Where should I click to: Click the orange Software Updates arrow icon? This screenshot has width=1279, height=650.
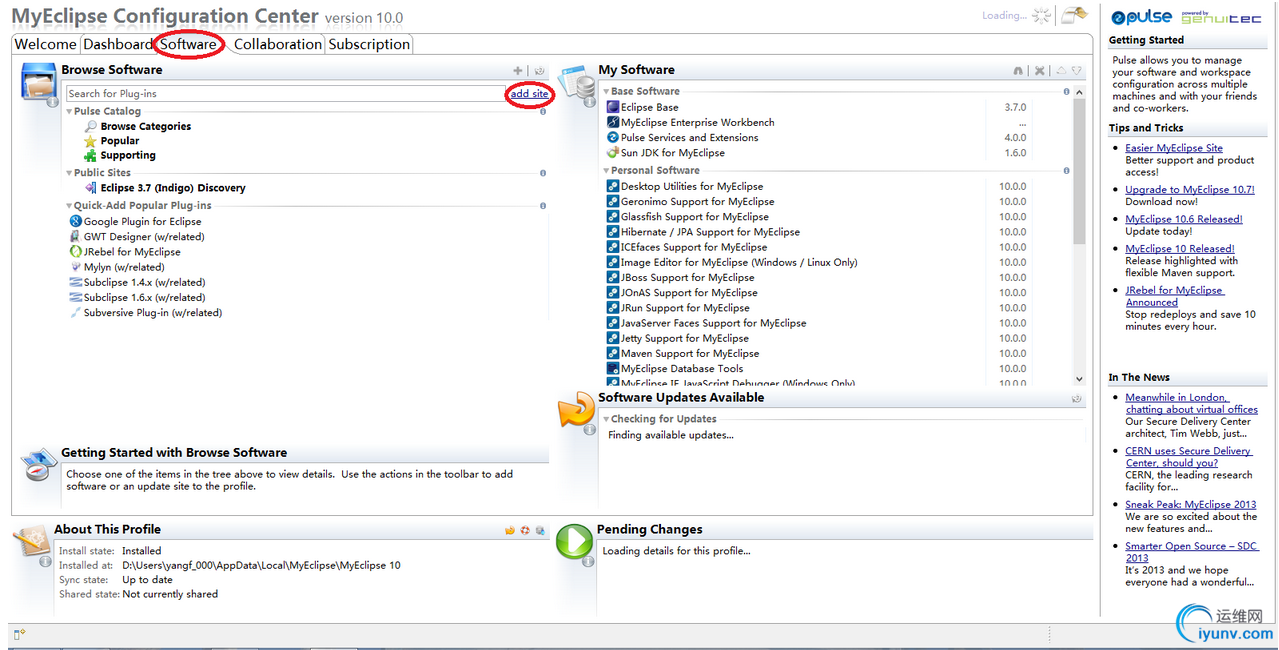click(x=577, y=411)
